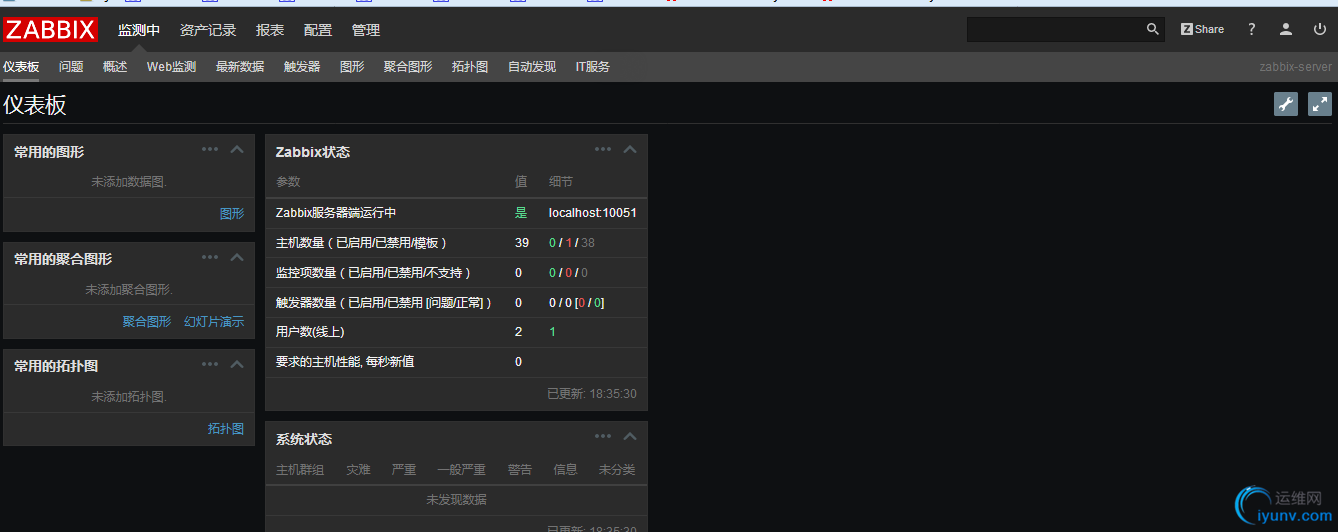This screenshot has height=532, width=1338.
Task: Click the 严重 severity column header
Action: point(404,469)
